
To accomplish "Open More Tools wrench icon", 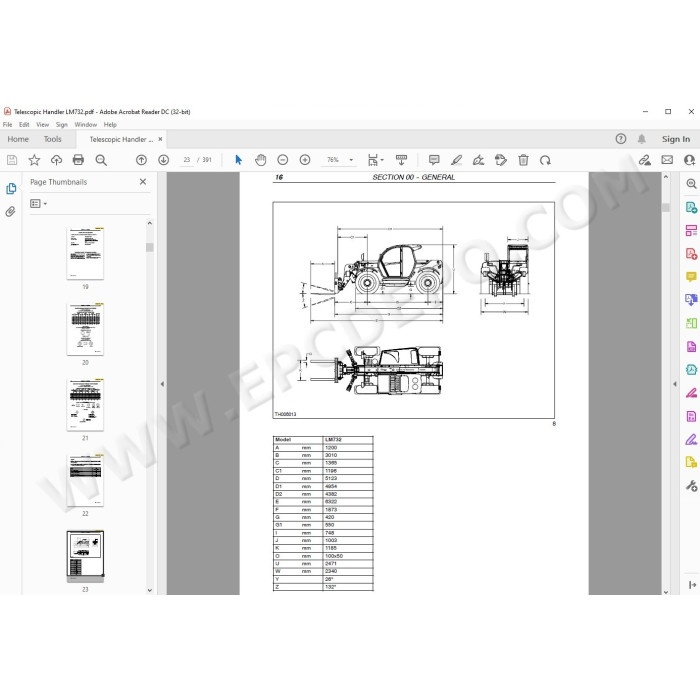I will pos(691,486).
